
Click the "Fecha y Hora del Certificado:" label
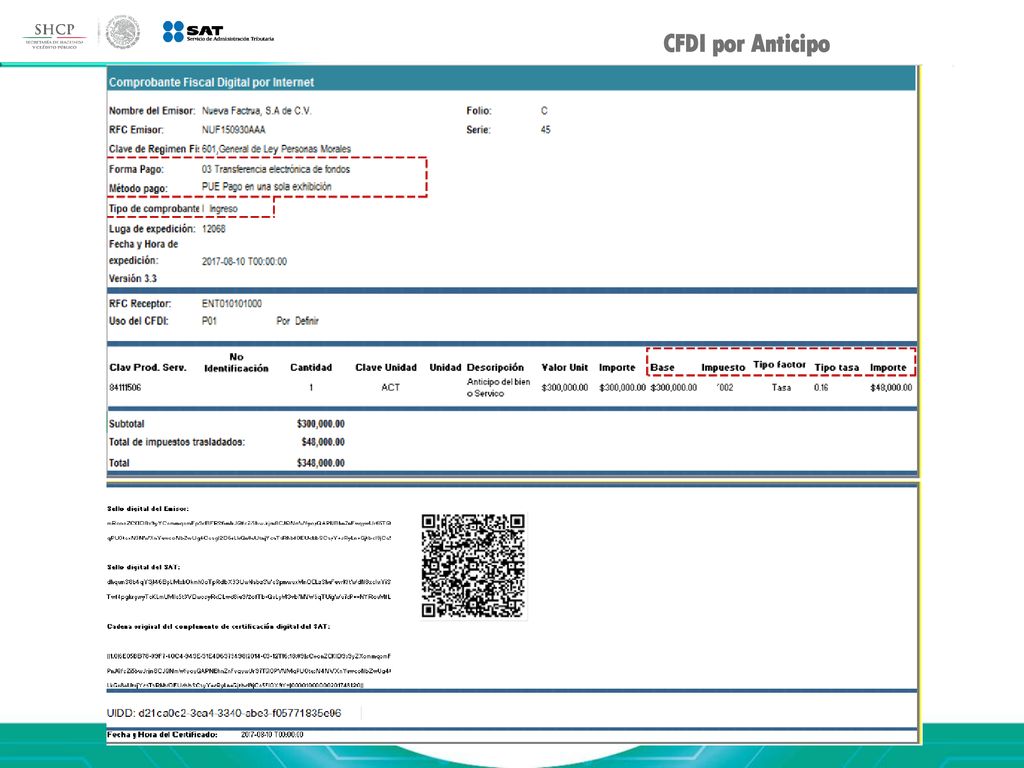click(x=162, y=735)
